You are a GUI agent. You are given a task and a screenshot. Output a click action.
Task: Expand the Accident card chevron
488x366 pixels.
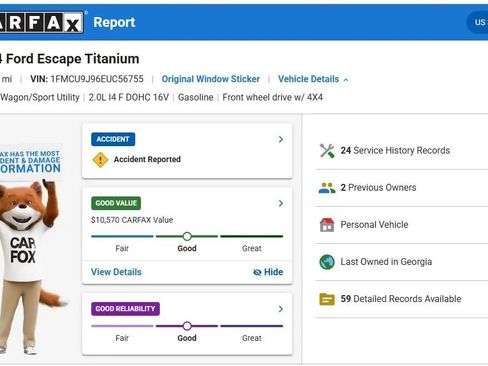pos(281,139)
